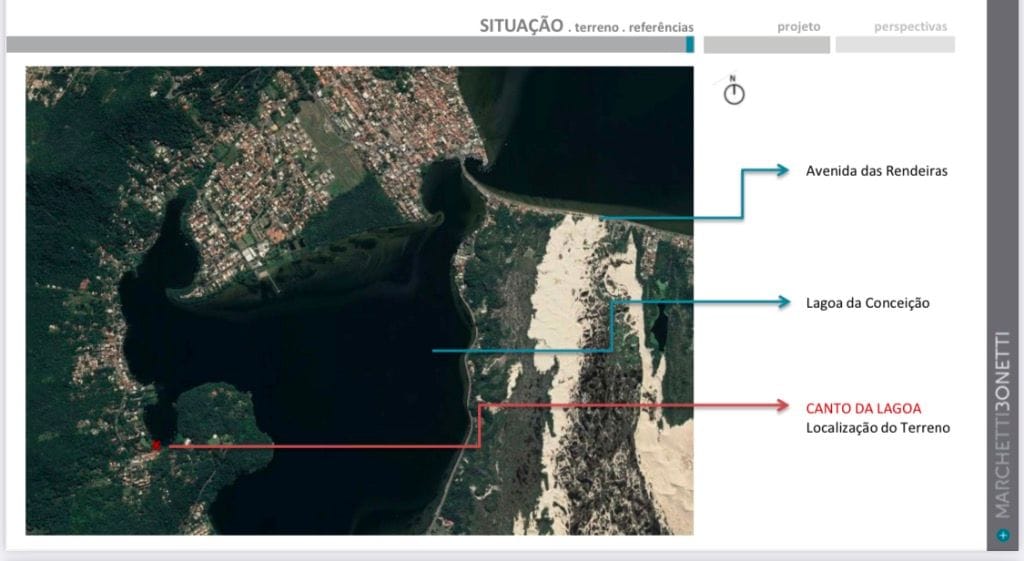Viewport: 1024px width, 561px height.
Task: Go to the perspectivas section
Action: point(910,27)
